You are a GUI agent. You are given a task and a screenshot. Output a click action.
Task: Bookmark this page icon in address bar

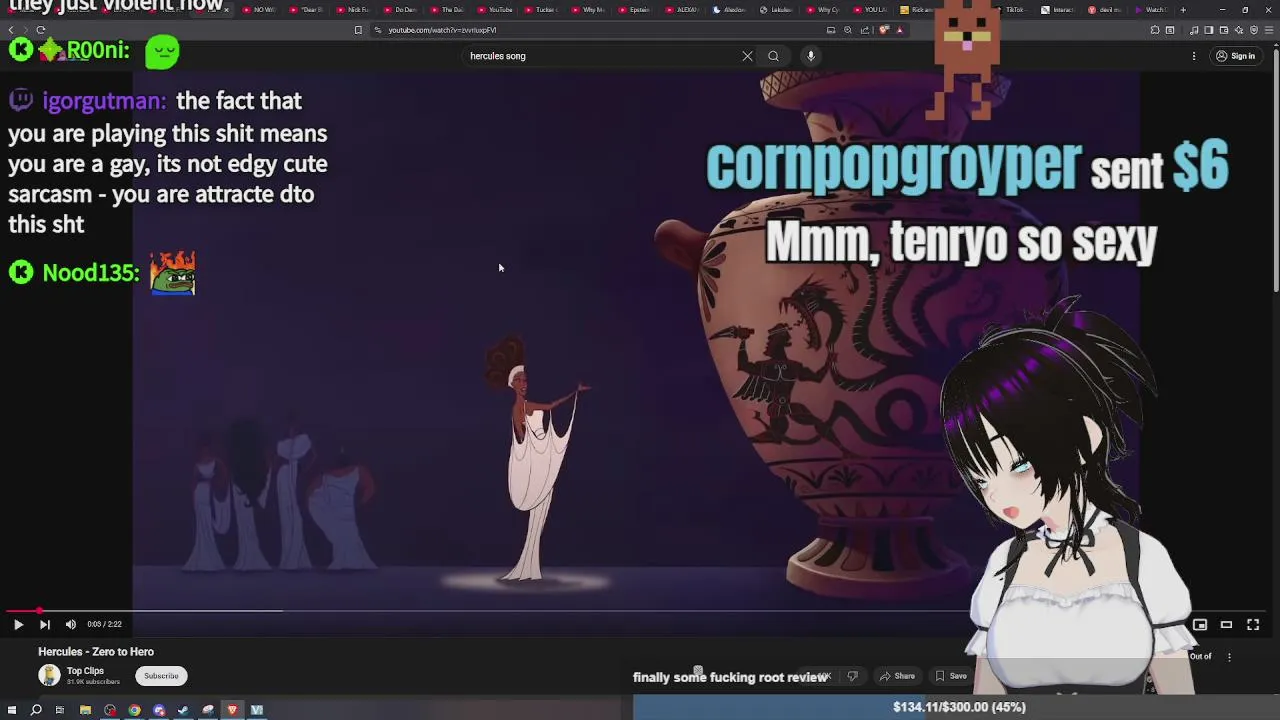pyautogui.click(x=358, y=30)
